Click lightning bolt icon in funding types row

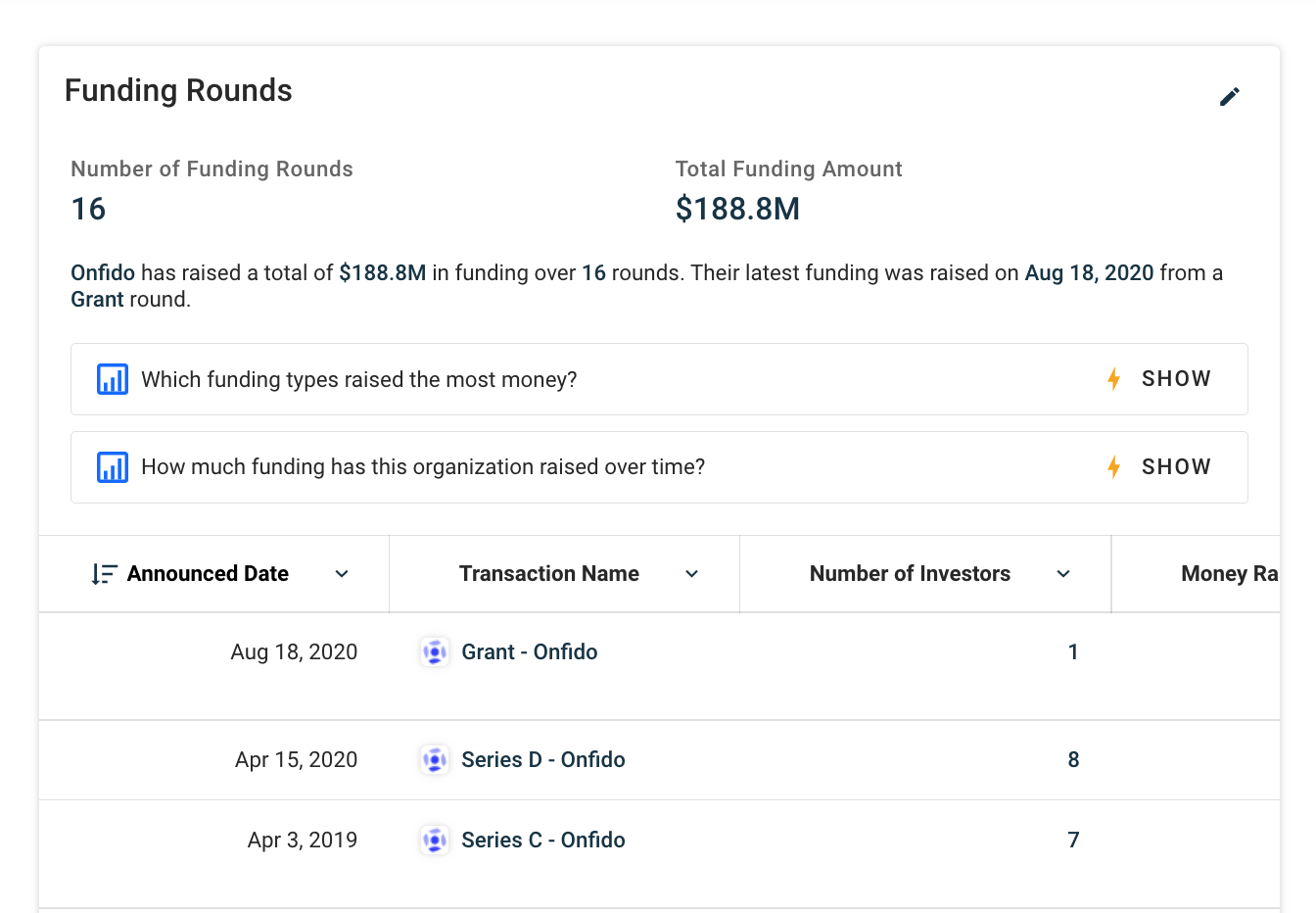coord(1113,379)
